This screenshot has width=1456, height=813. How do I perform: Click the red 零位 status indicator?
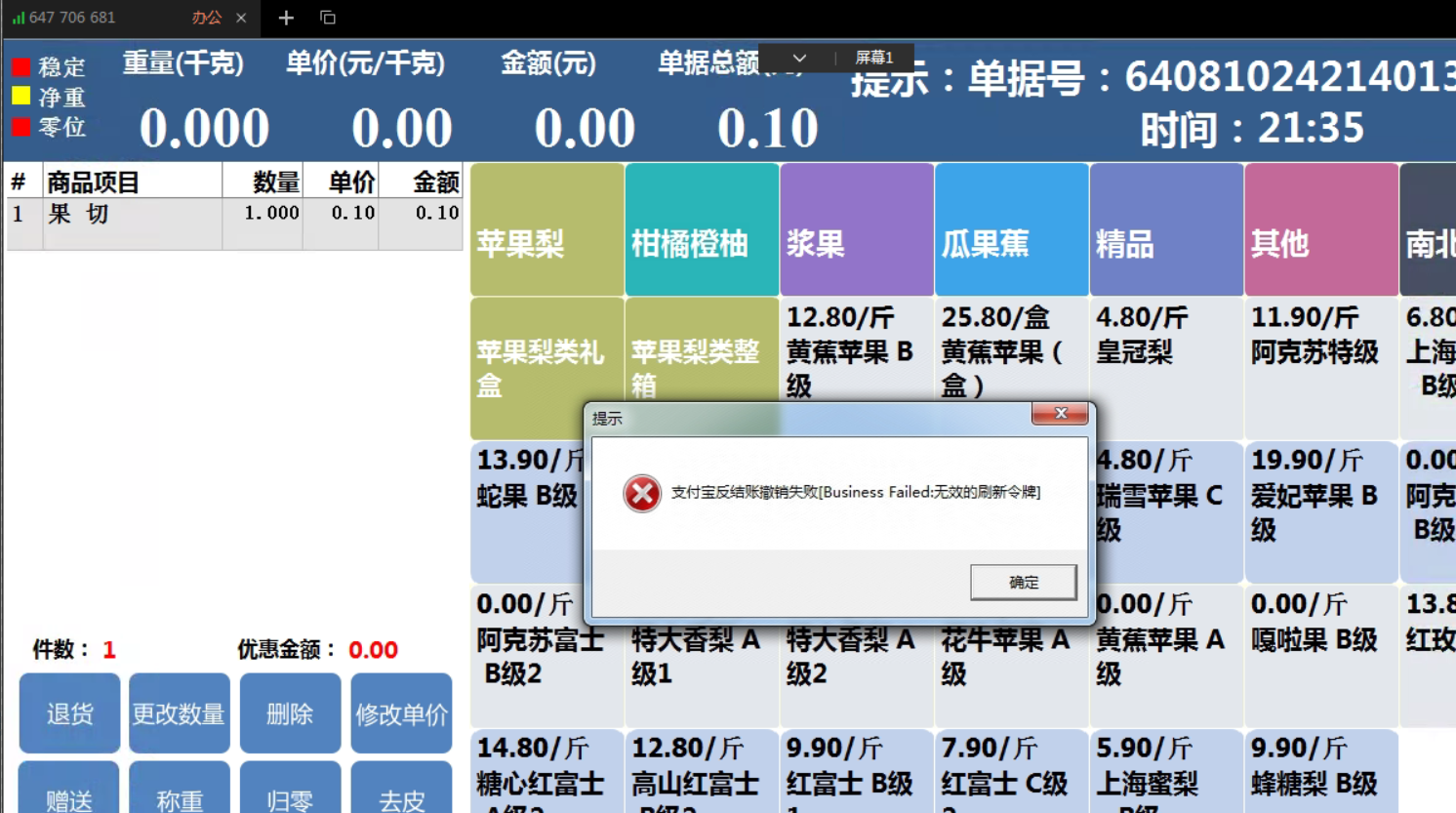click(x=20, y=126)
